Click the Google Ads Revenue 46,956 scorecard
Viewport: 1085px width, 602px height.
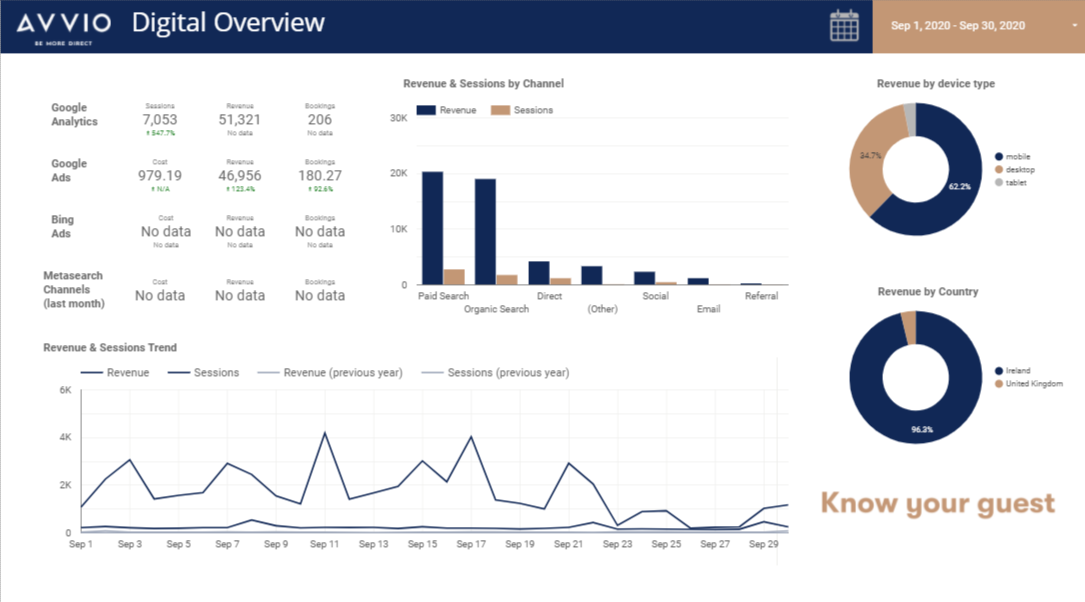coord(239,176)
